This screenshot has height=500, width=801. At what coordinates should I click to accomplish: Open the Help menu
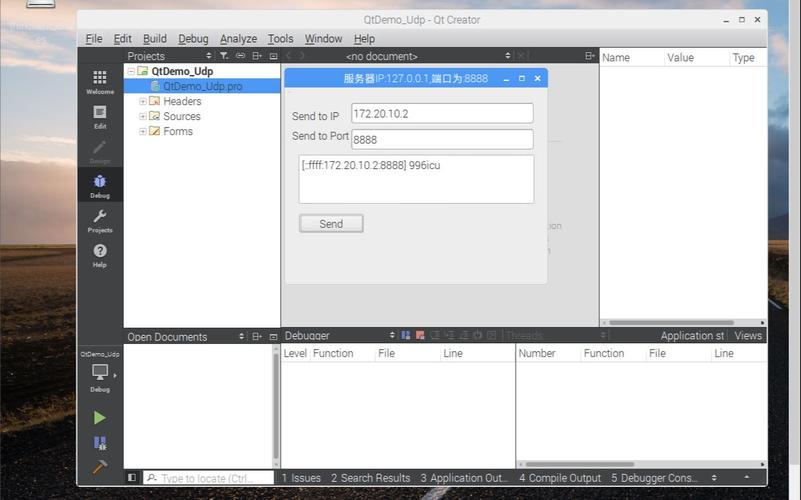[364, 39]
